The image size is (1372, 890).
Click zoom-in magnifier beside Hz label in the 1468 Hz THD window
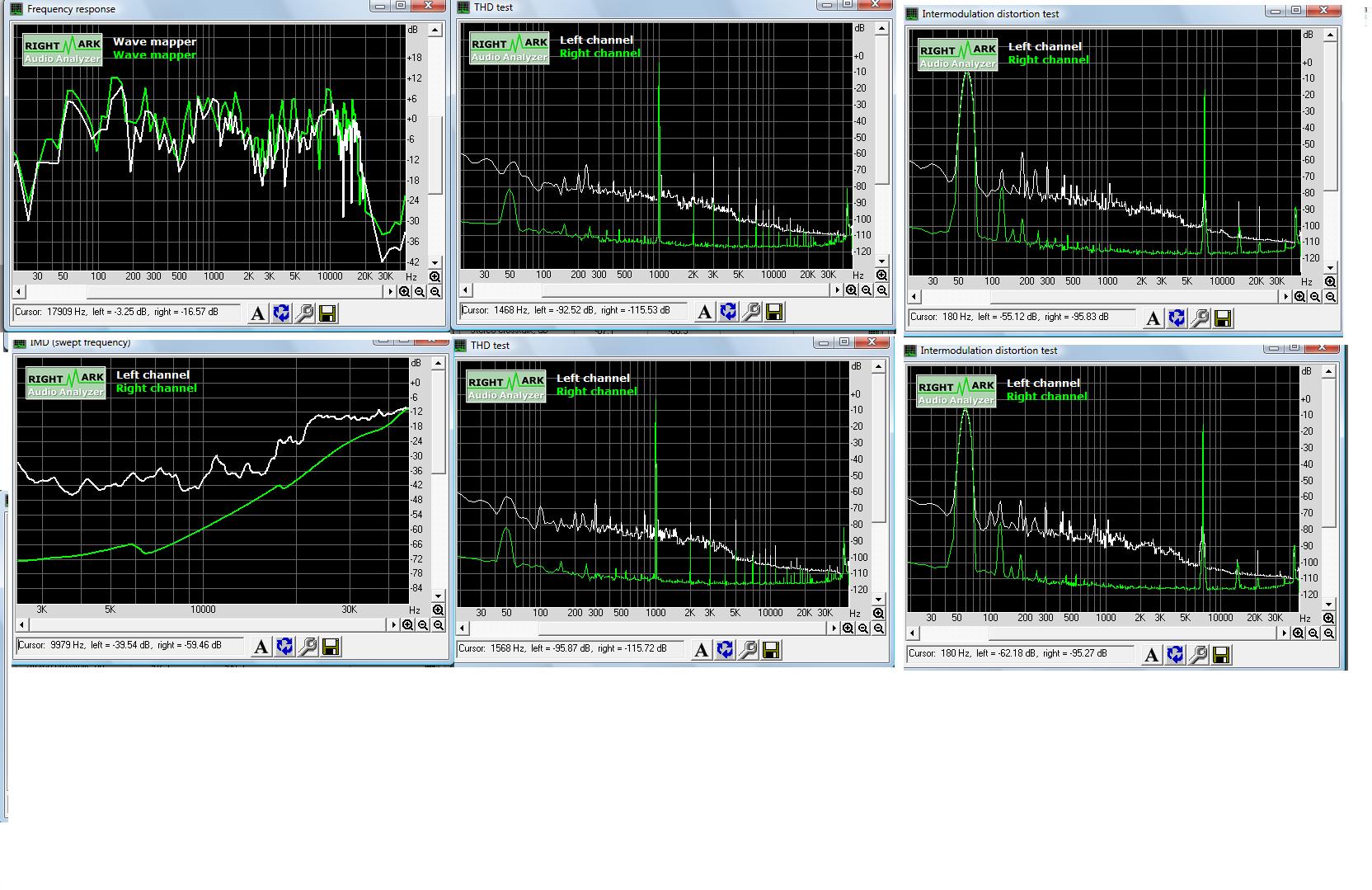pyautogui.click(x=881, y=275)
